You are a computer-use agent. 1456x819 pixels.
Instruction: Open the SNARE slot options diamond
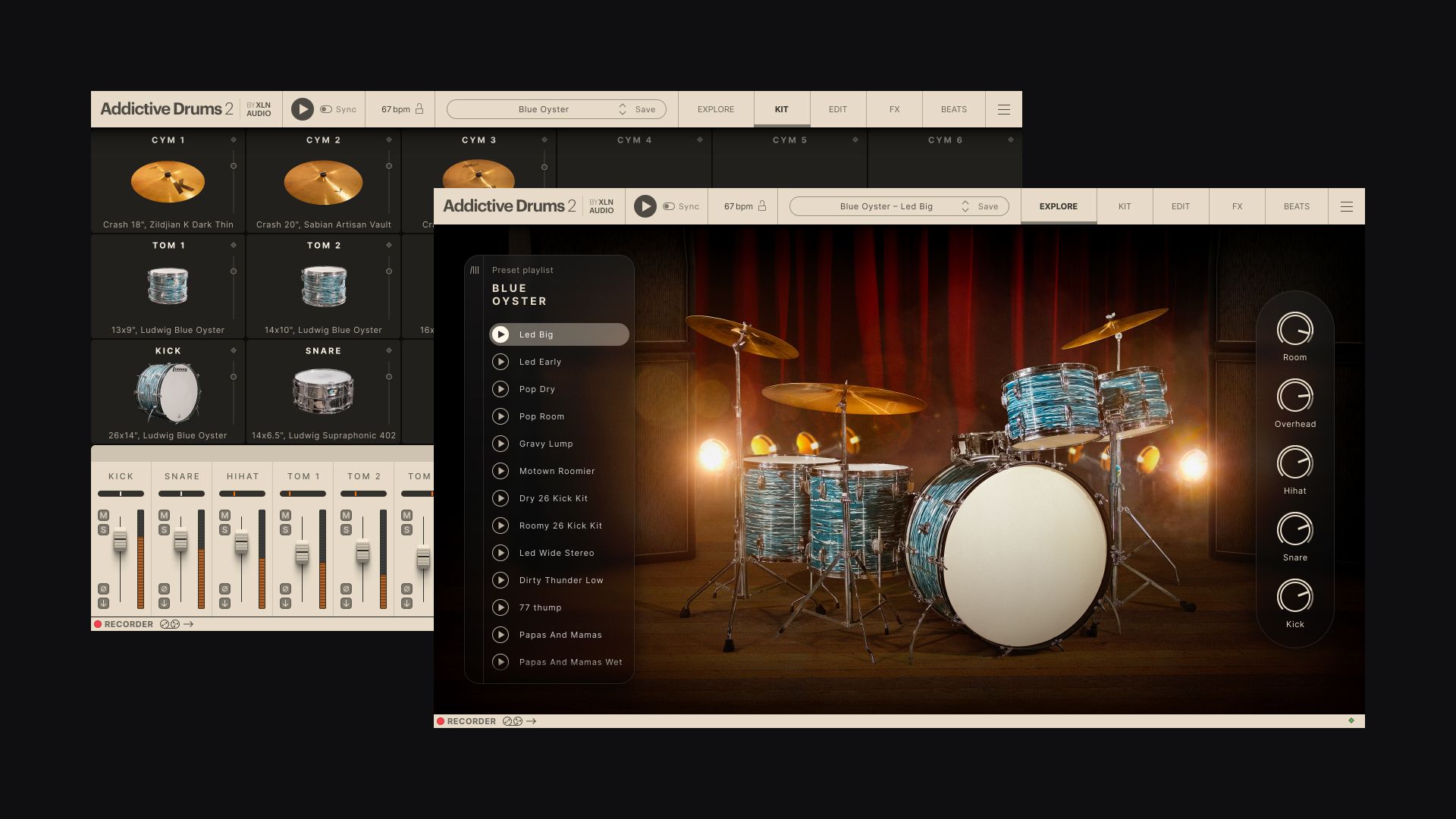point(389,350)
